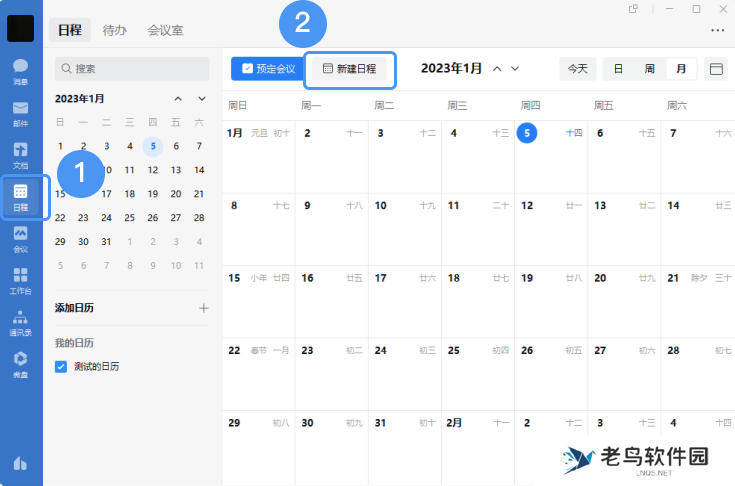The image size is (735, 486).
Task: Open the Messages (消息) sidebar icon
Action: (21, 72)
